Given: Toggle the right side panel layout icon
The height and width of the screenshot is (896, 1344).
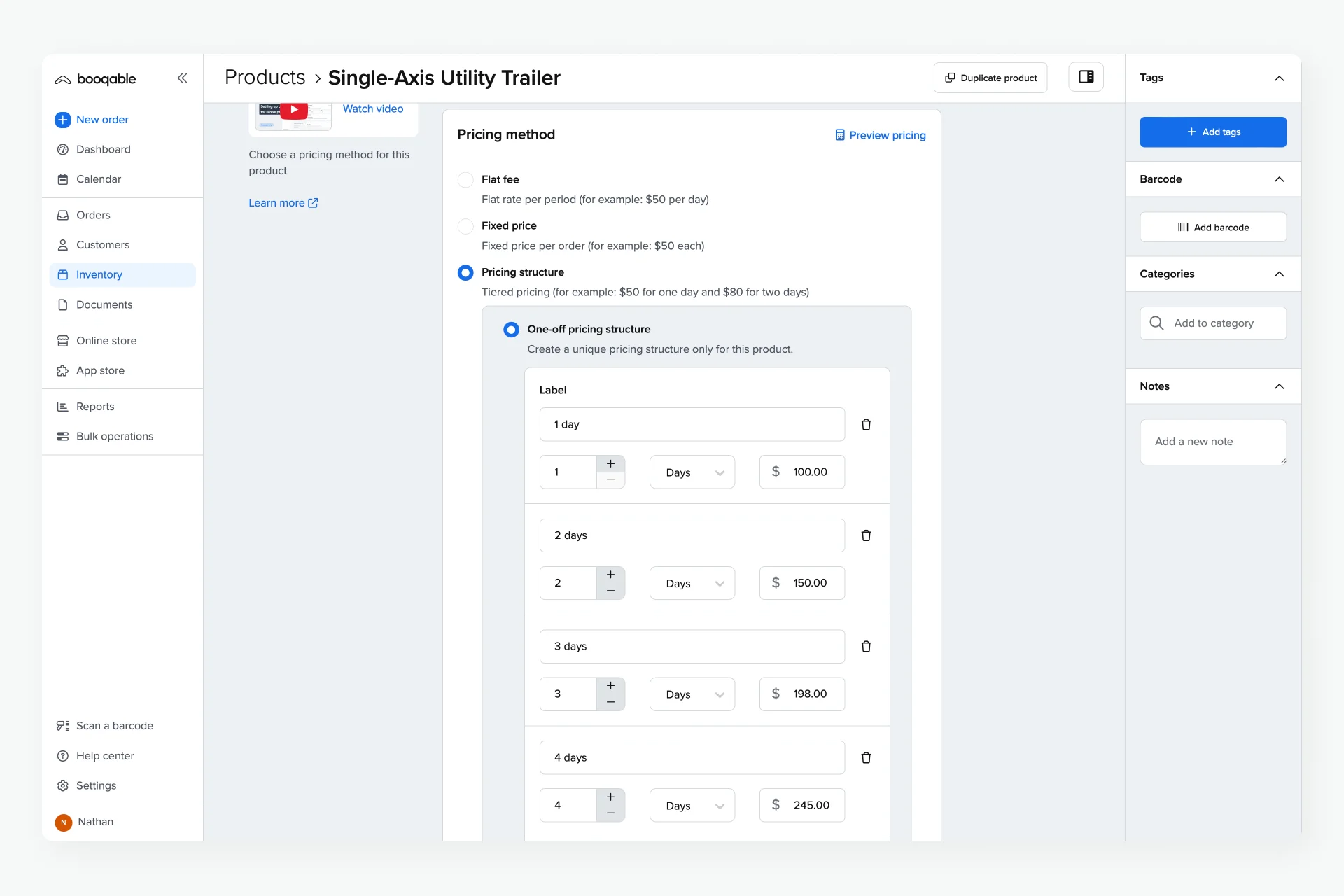Looking at the screenshot, I should pyautogui.click(x=1086, y=77).
